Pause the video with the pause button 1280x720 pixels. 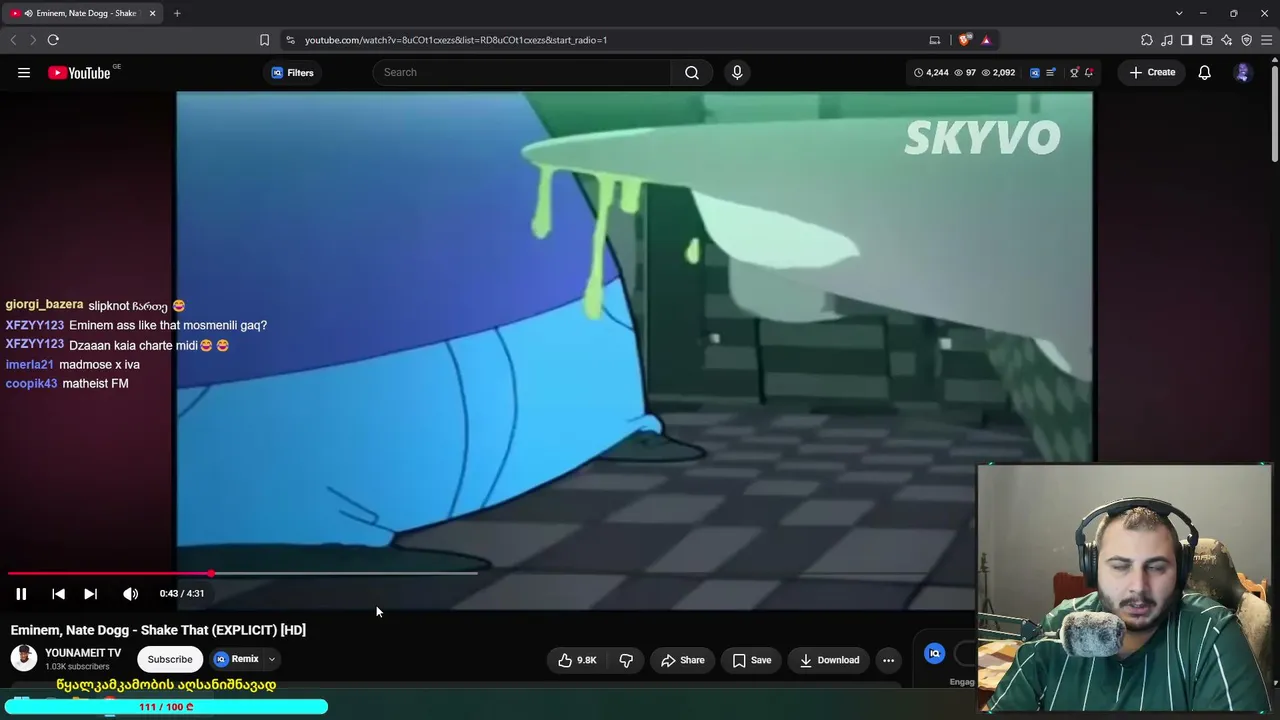[x=21, y=594]
